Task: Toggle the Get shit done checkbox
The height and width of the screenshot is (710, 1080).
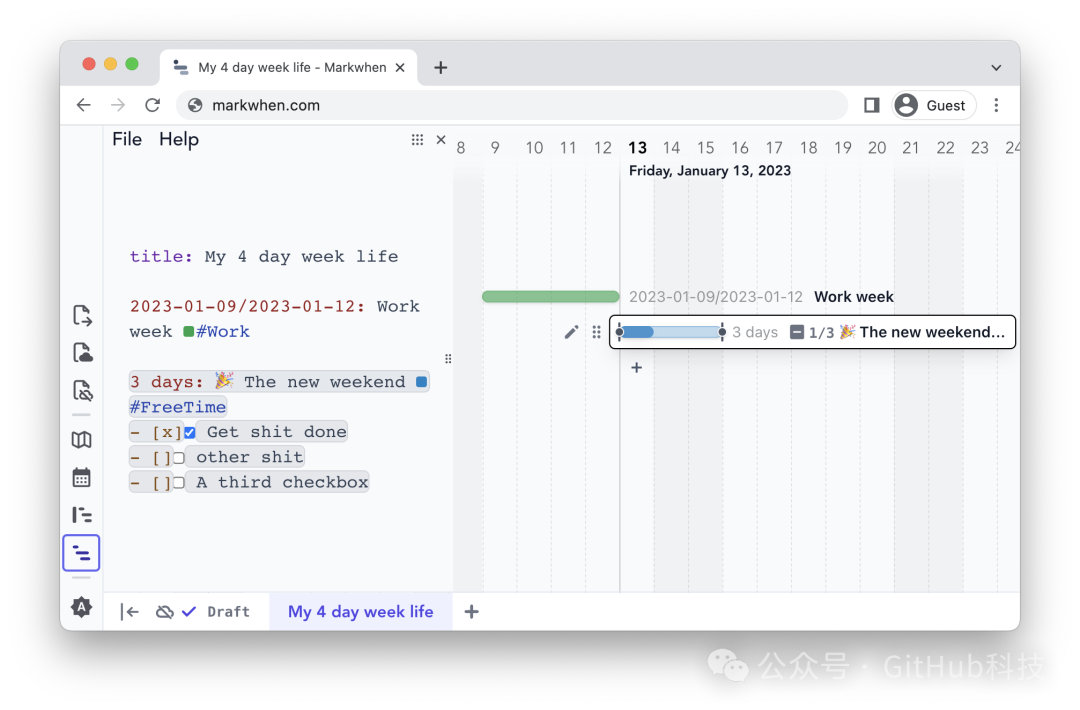Action: pyautogui.click(x=189, y=432)
